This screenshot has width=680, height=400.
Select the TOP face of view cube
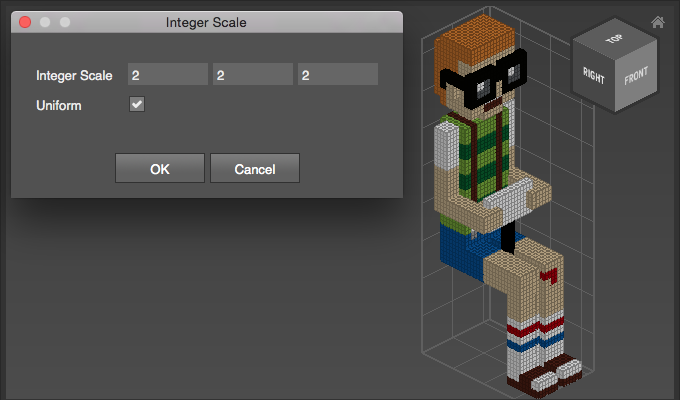coord(613,40)
